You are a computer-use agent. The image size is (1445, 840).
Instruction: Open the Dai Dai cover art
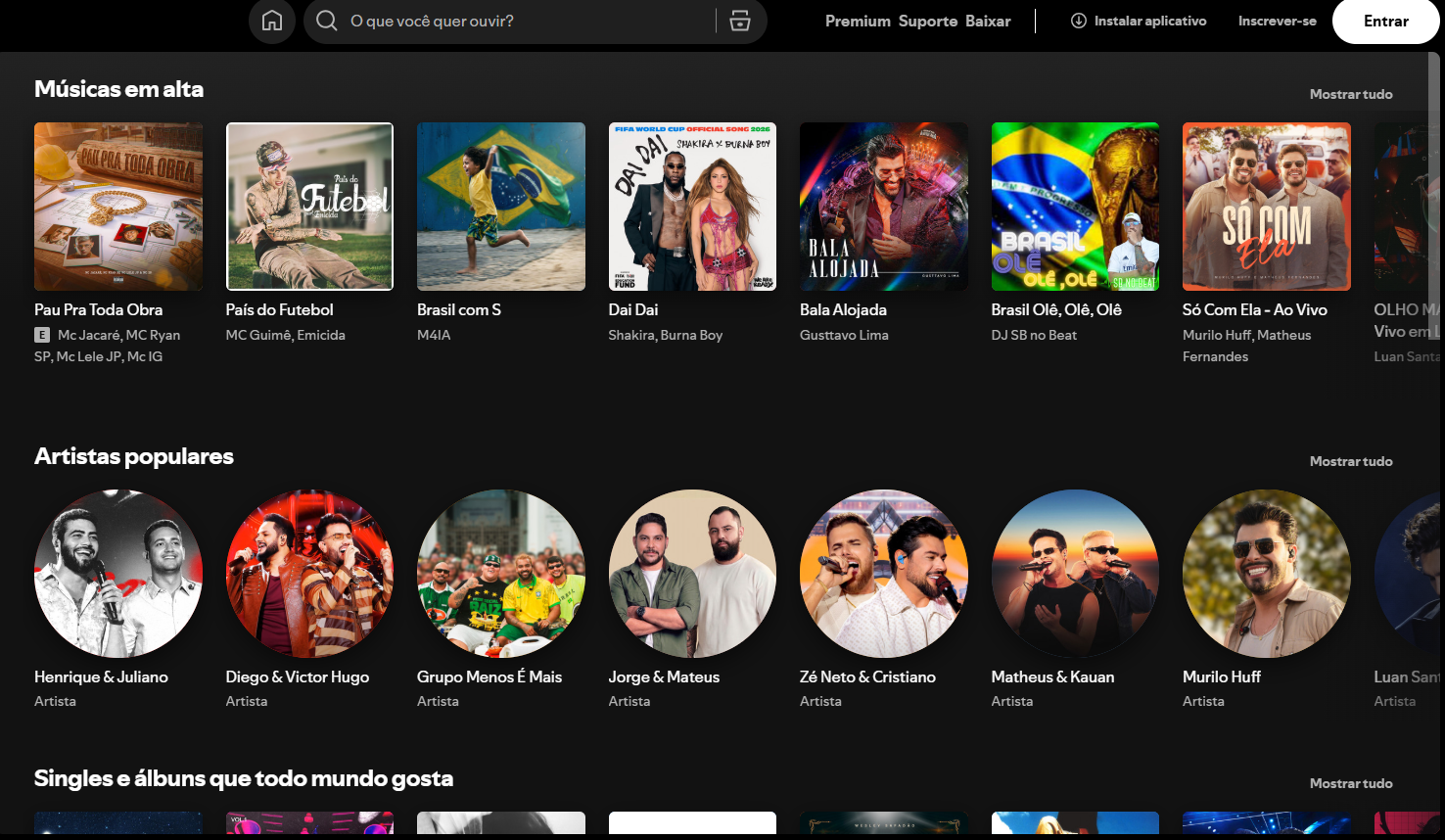click(x=692, y=207)
